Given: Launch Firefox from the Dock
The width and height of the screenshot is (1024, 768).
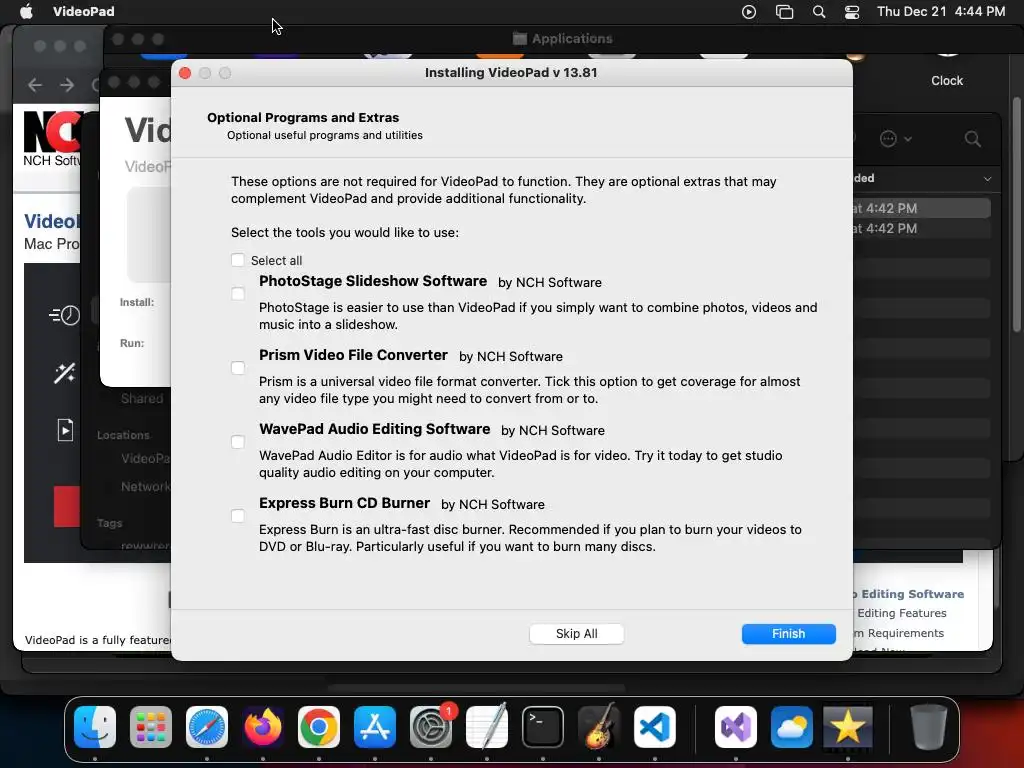Looking at the screenshot, I should click(x=263, y=727).
